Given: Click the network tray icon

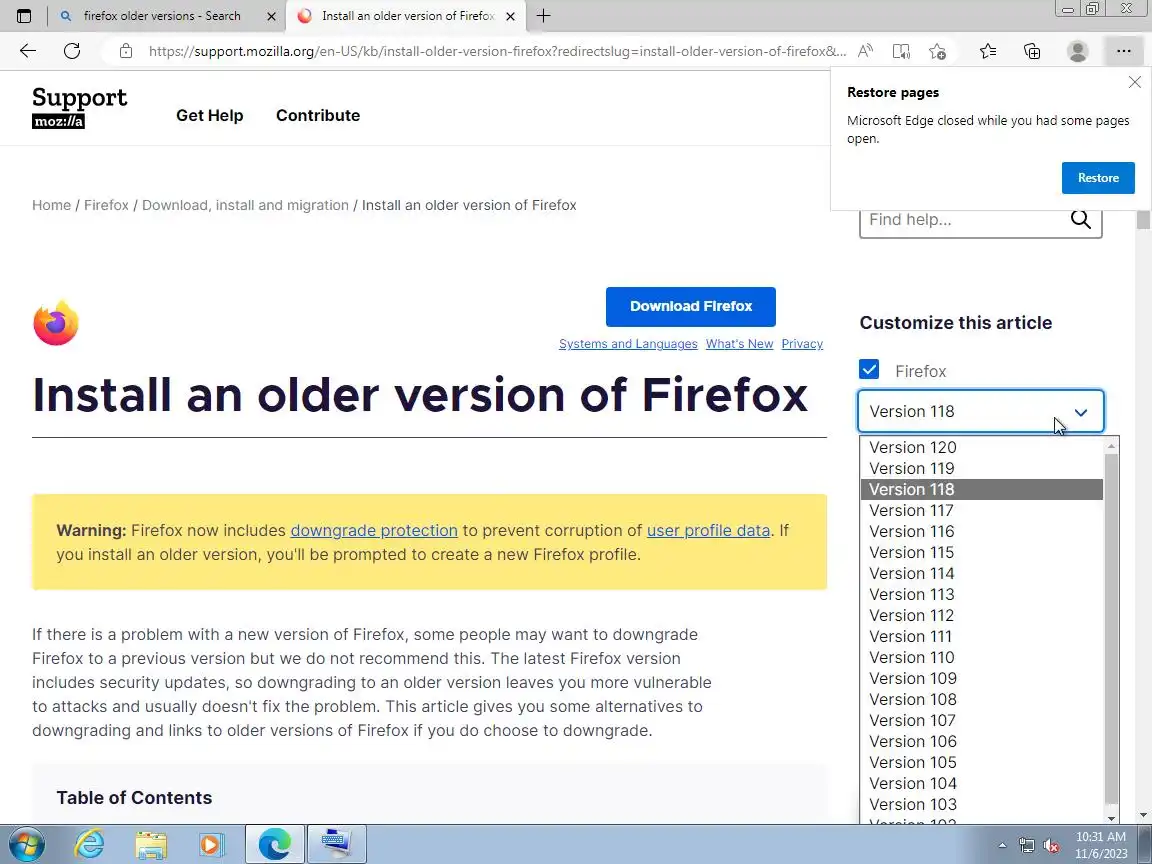Looking at the screenshot, I should point(1026,846).
